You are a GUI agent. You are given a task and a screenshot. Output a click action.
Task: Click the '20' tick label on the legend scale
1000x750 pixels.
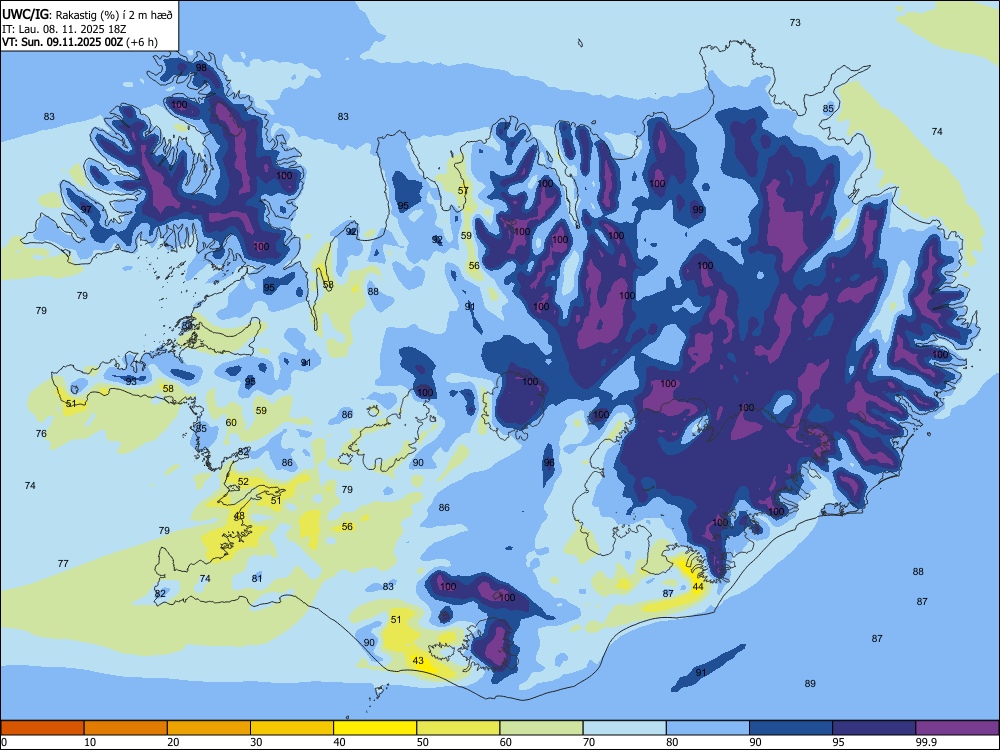point(173,742)
